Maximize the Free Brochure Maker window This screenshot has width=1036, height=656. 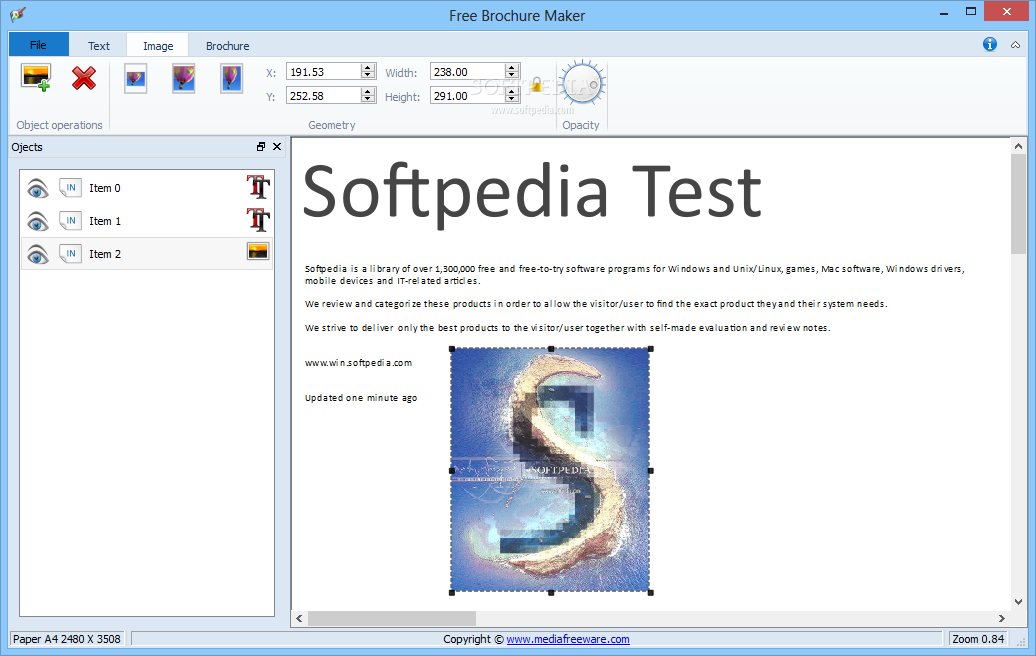pyautogui.click(x=971, y=11)
